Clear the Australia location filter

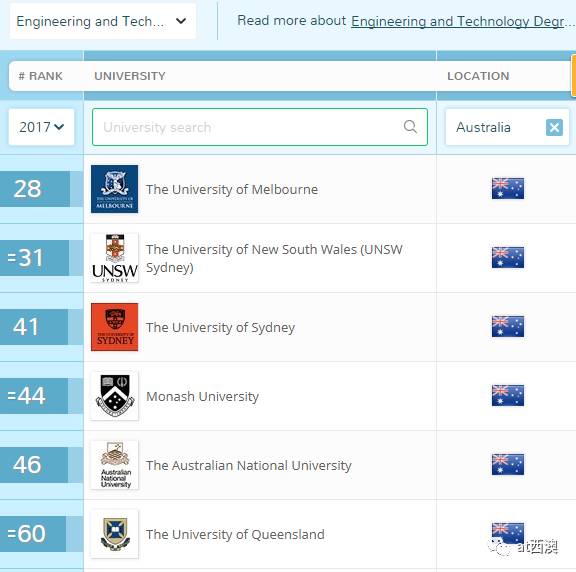(554, 127)
